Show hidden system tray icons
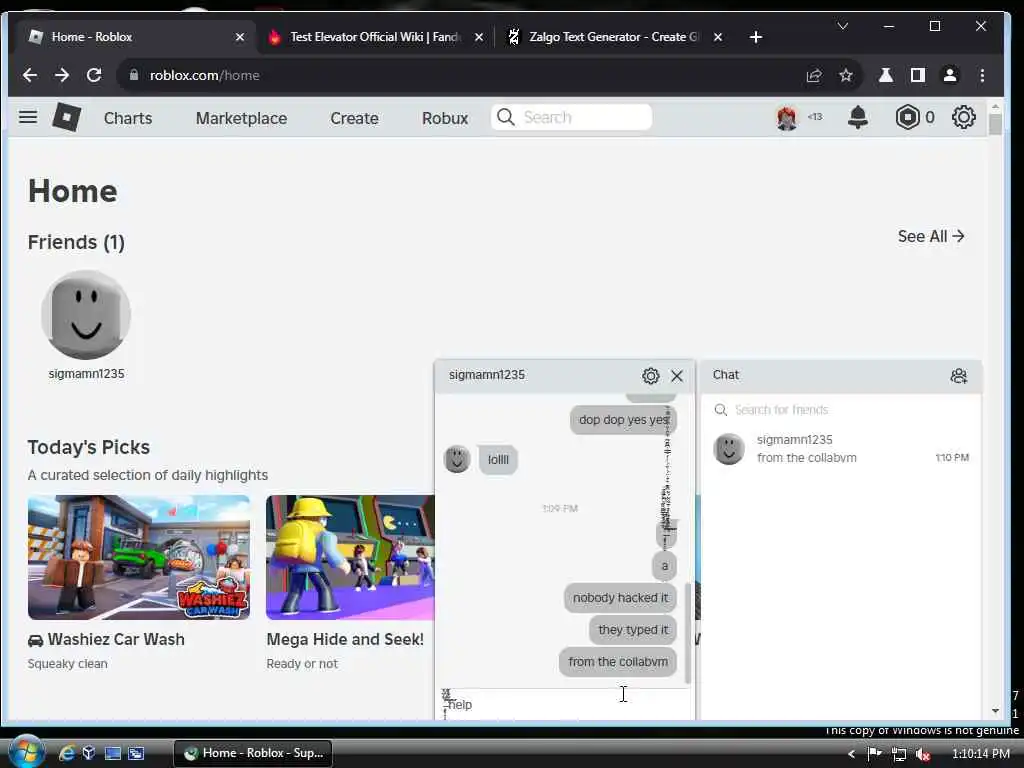The height and width of the screenshot is (768, 1024). (x=851, y=754)
